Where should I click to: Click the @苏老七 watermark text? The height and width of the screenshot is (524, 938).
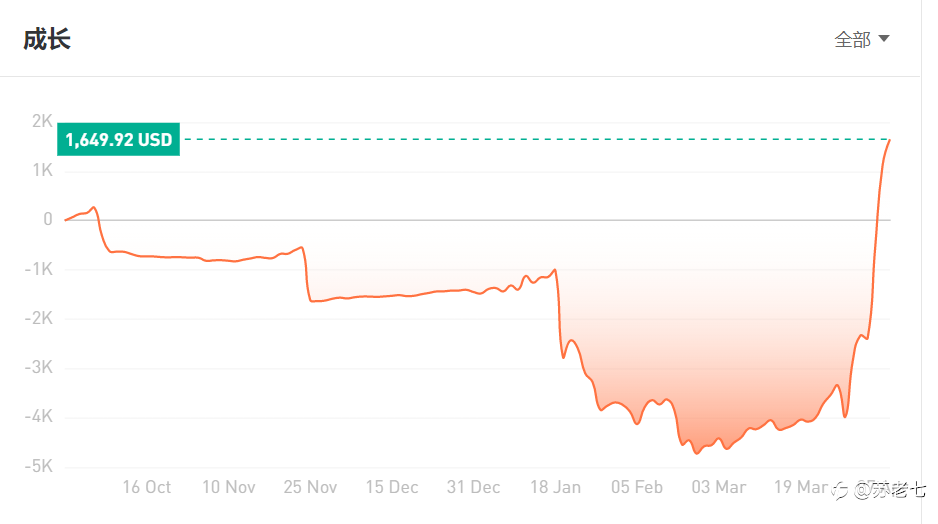[x=889, y=491]
